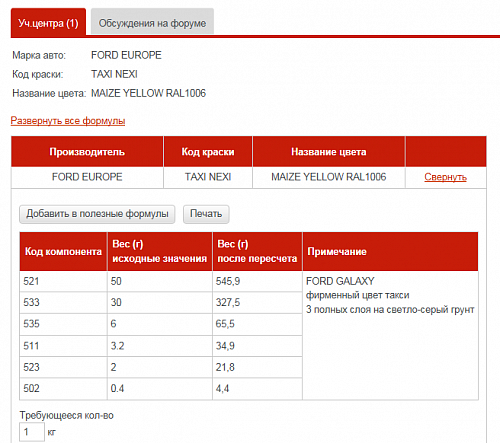This screenshot has height=443, width=500.
Task: Select FORD EUROPE cell in formula table
Action: [87, 177]
